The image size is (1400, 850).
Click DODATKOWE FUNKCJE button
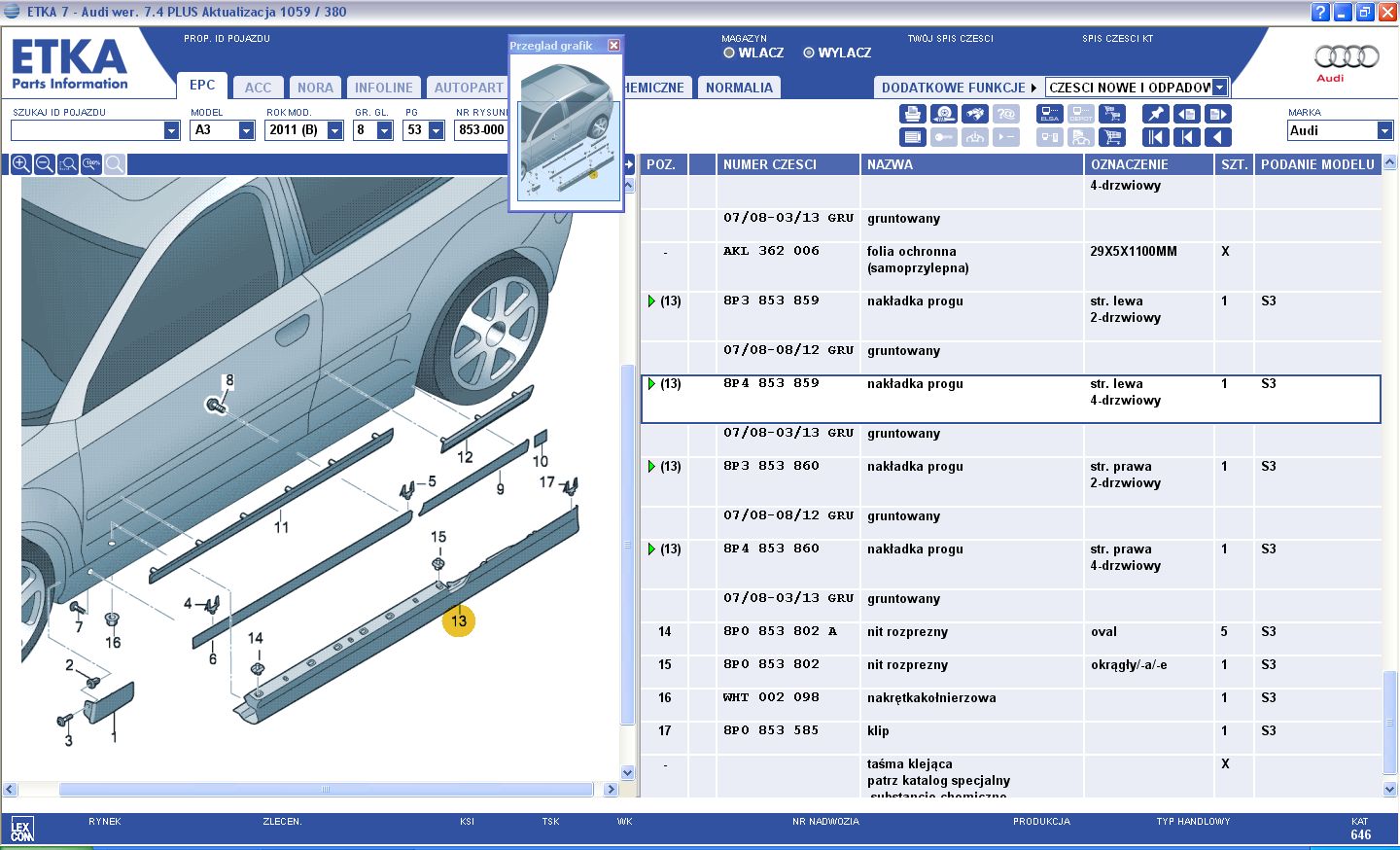pos(959,88)
